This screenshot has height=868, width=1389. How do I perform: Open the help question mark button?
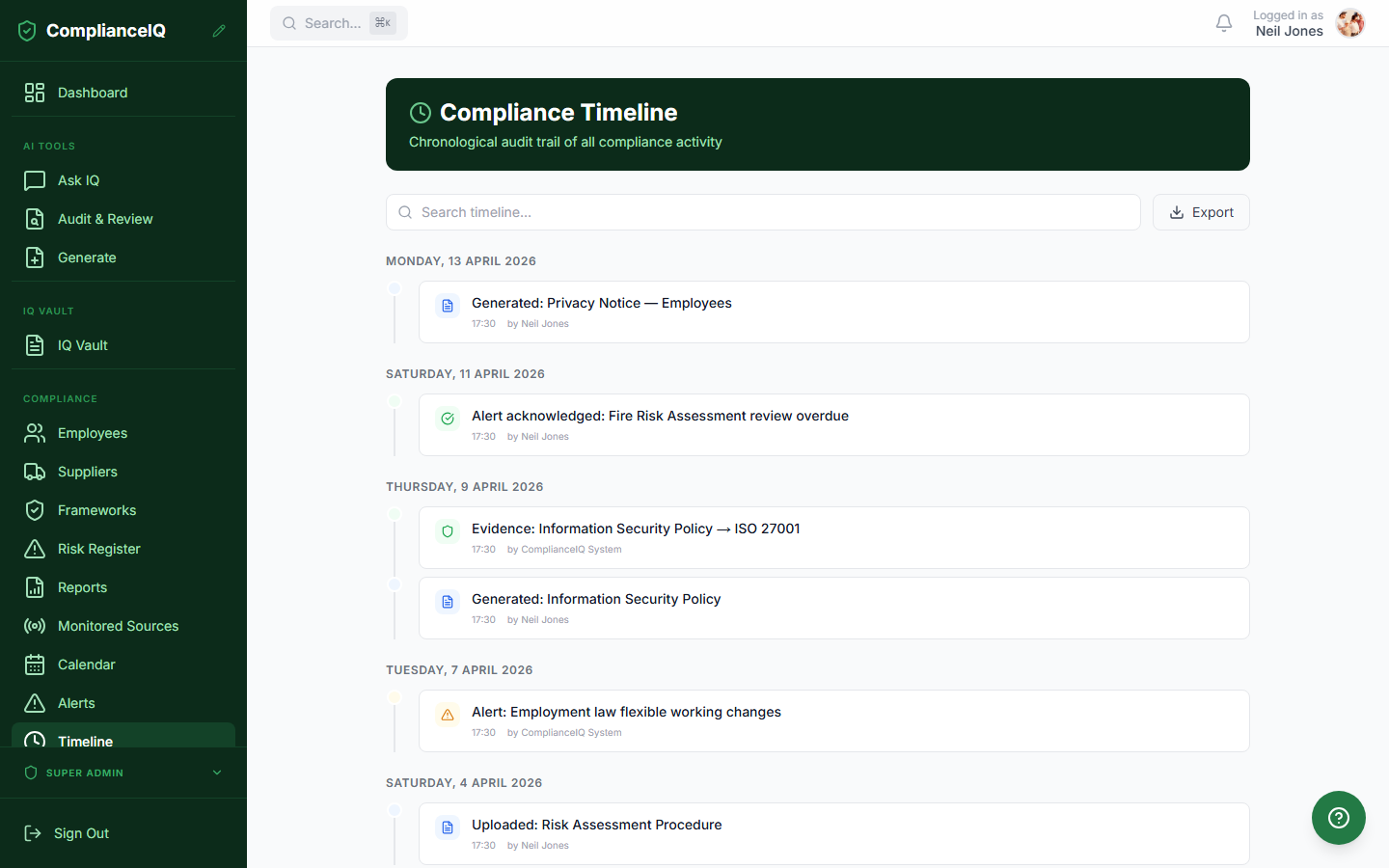[1338, 818]
